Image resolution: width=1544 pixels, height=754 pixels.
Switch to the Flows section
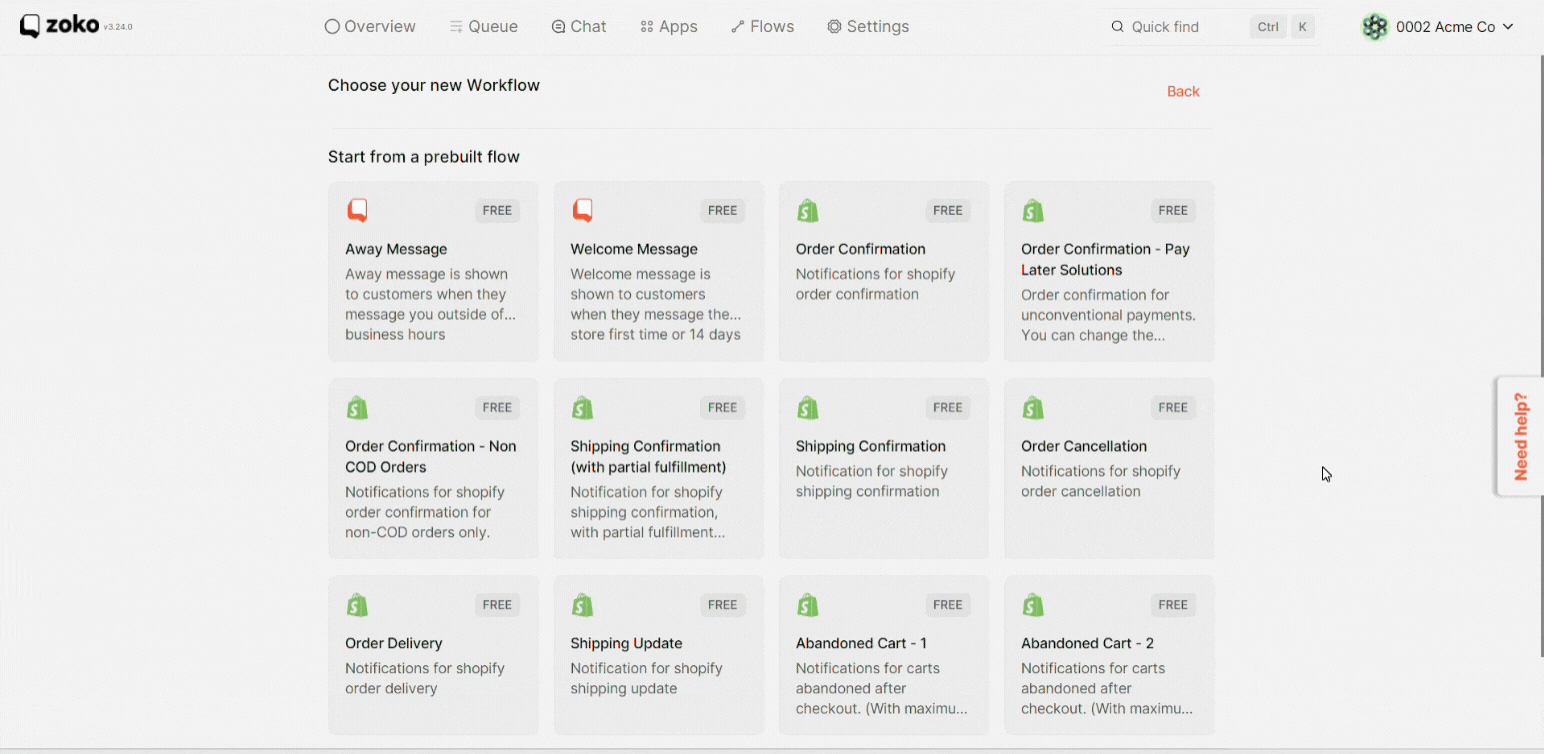pos(762,27)
